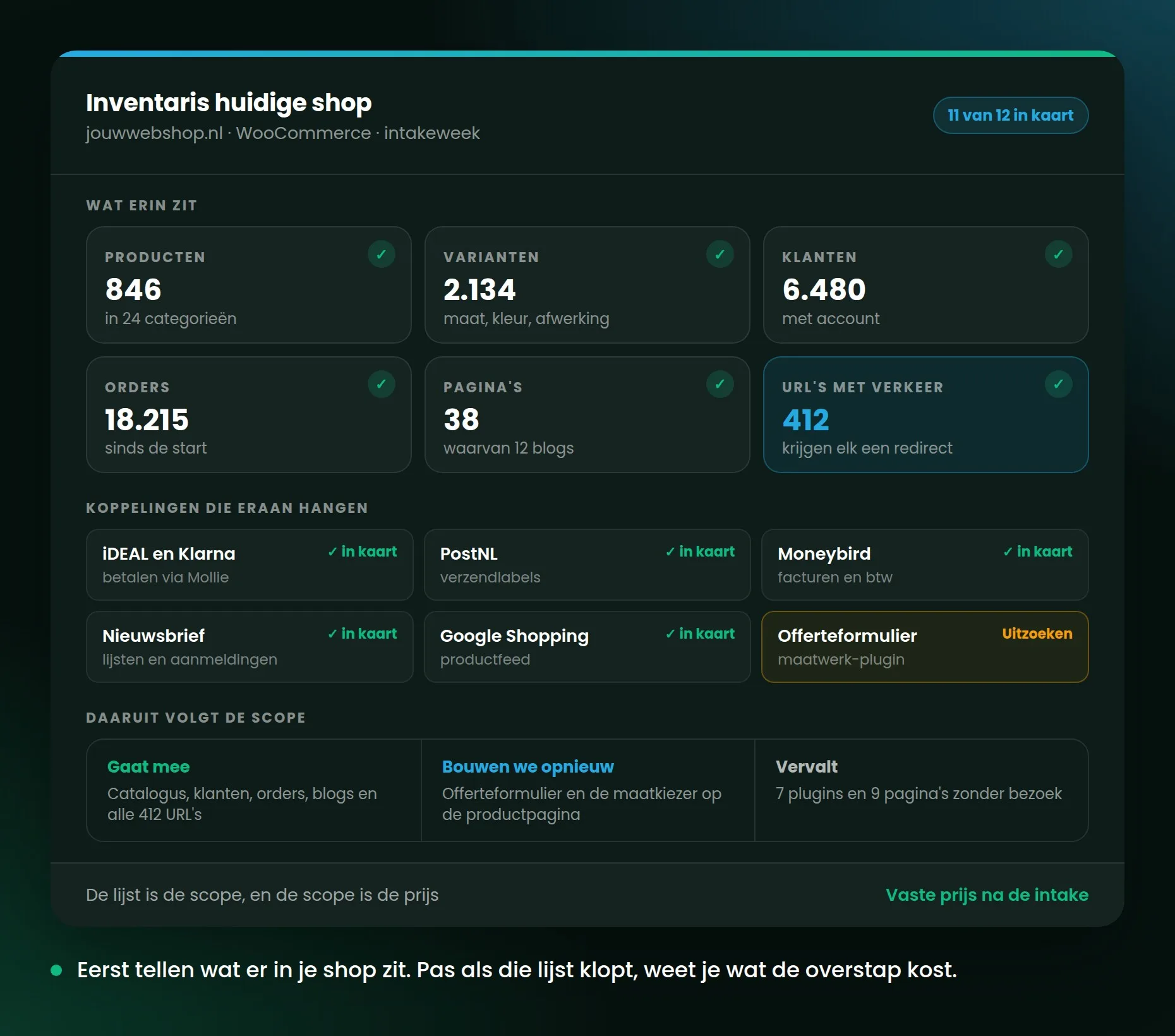
Task: Click the checkmark icon on Varianten card
Action: click(720, 254)
